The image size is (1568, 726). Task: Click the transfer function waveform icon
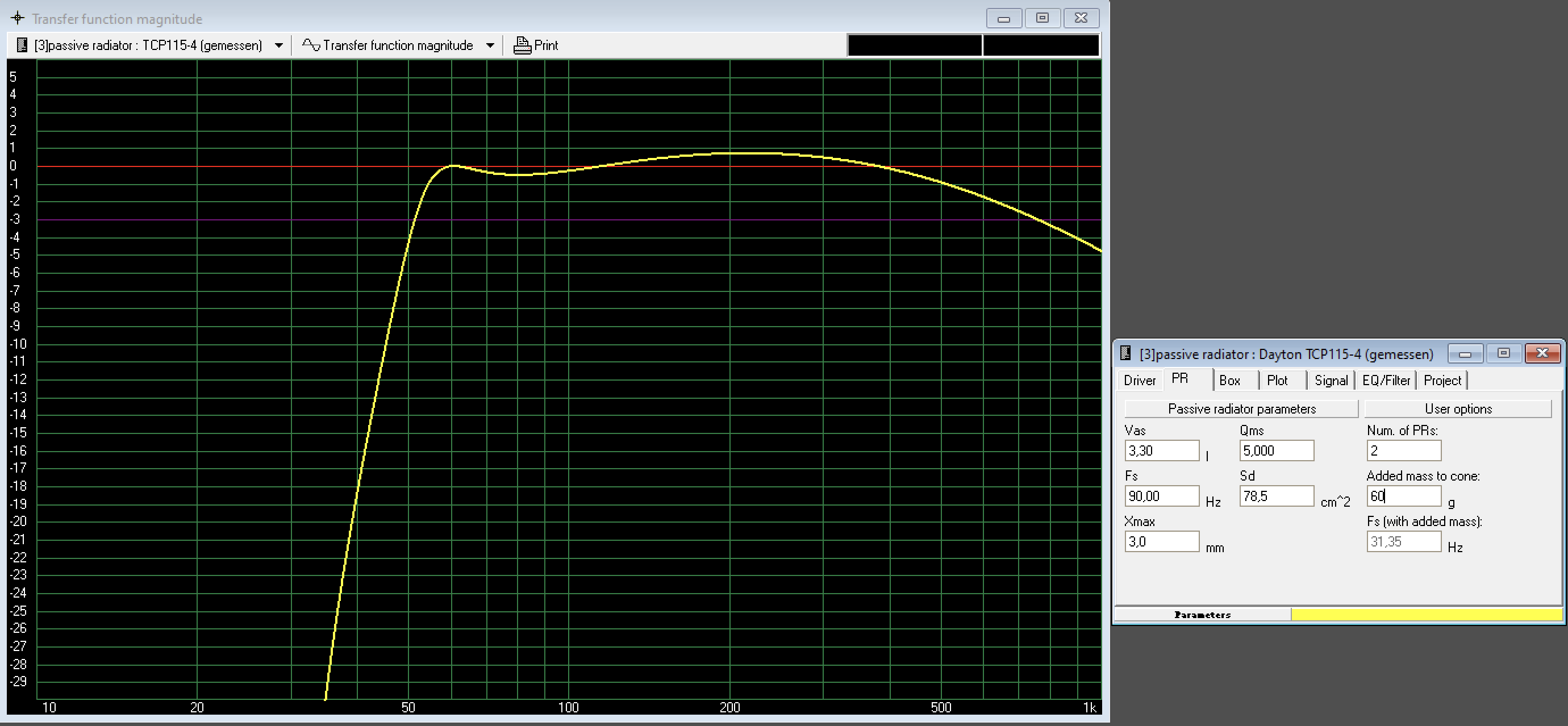311,45
